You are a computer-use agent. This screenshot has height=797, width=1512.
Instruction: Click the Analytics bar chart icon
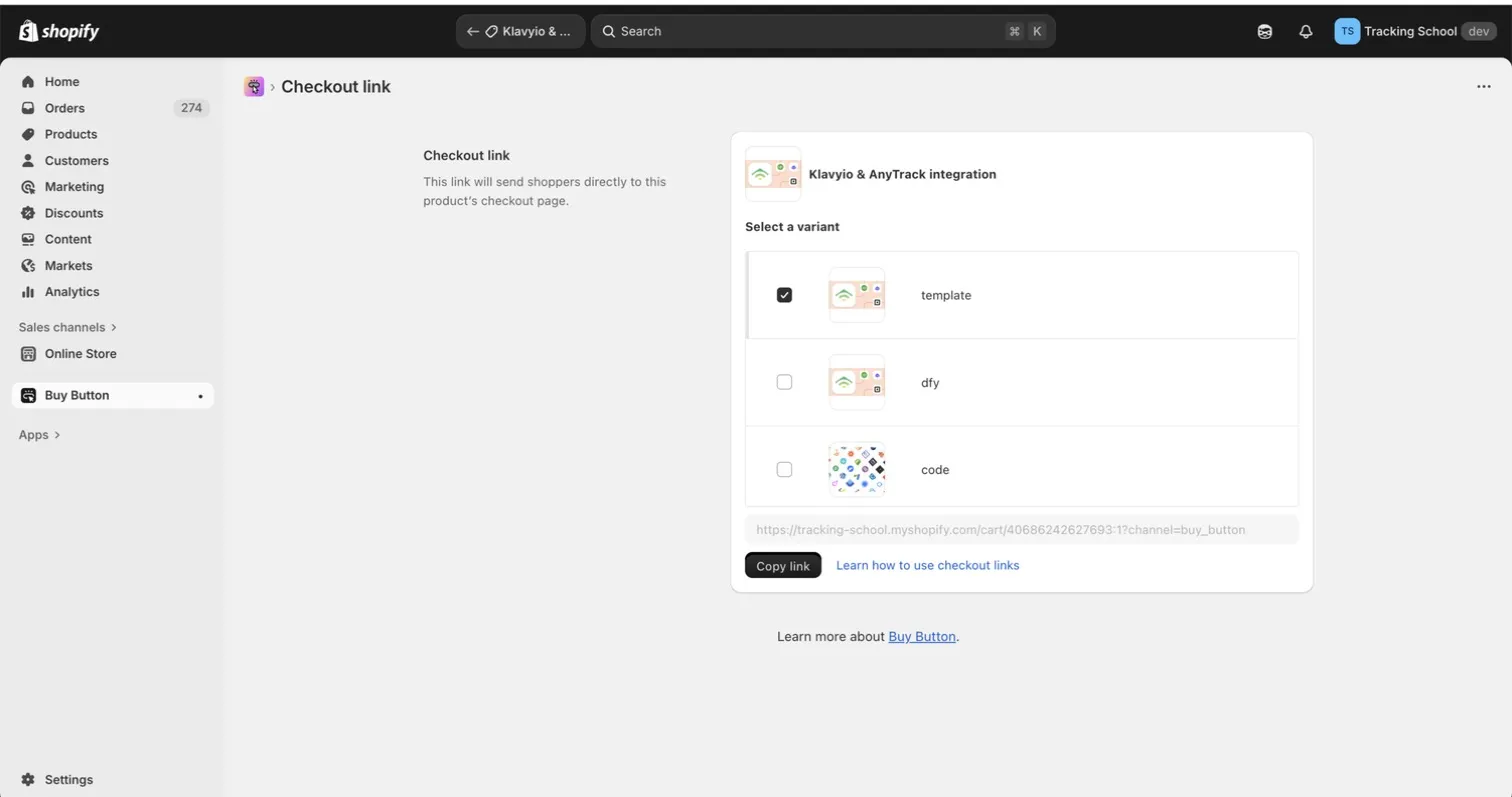click(28, 292)
